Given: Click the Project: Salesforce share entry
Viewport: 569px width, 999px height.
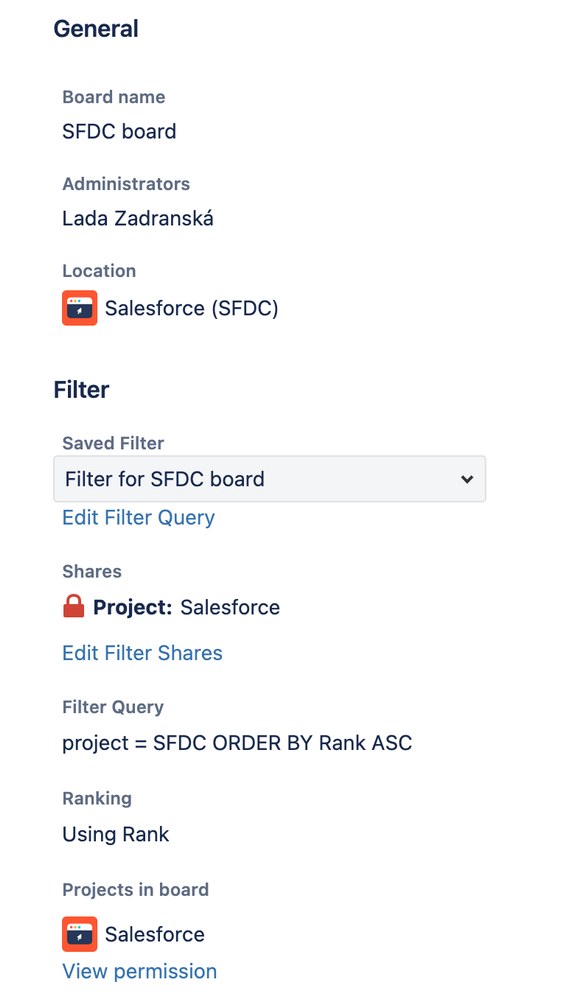Looking at the screenshot, I should point(187,607).
